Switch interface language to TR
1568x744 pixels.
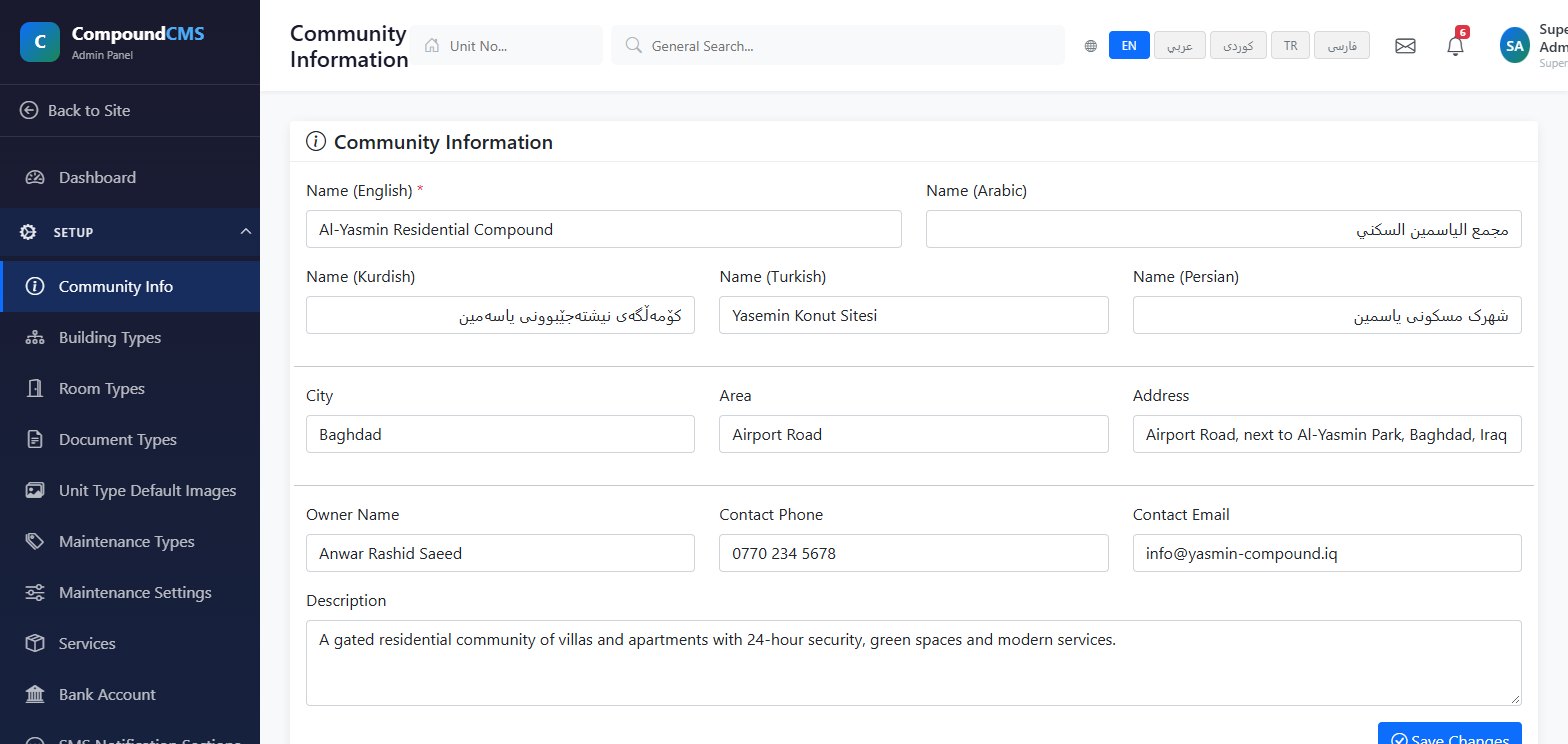click(x=1290, y=46)
